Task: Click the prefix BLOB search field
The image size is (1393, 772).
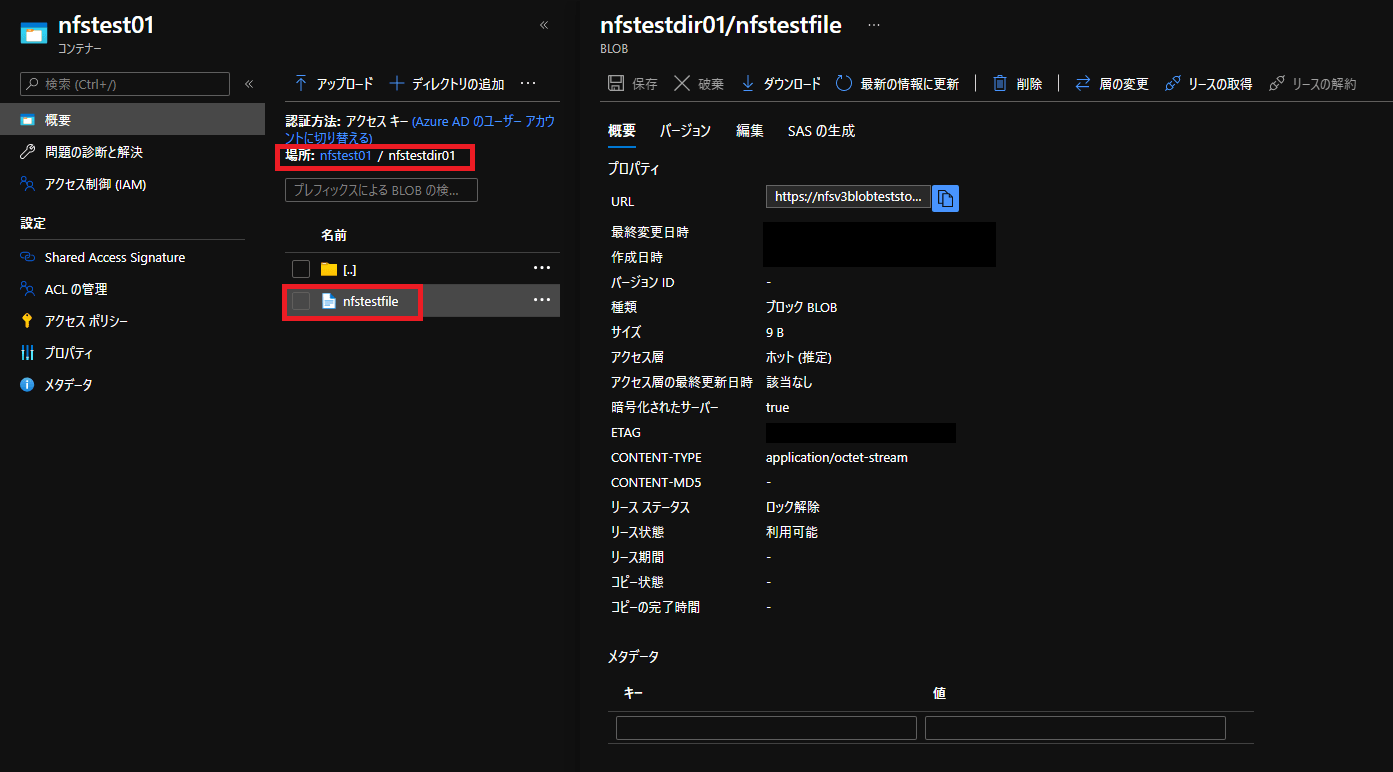Action: (x=381, y=190)
